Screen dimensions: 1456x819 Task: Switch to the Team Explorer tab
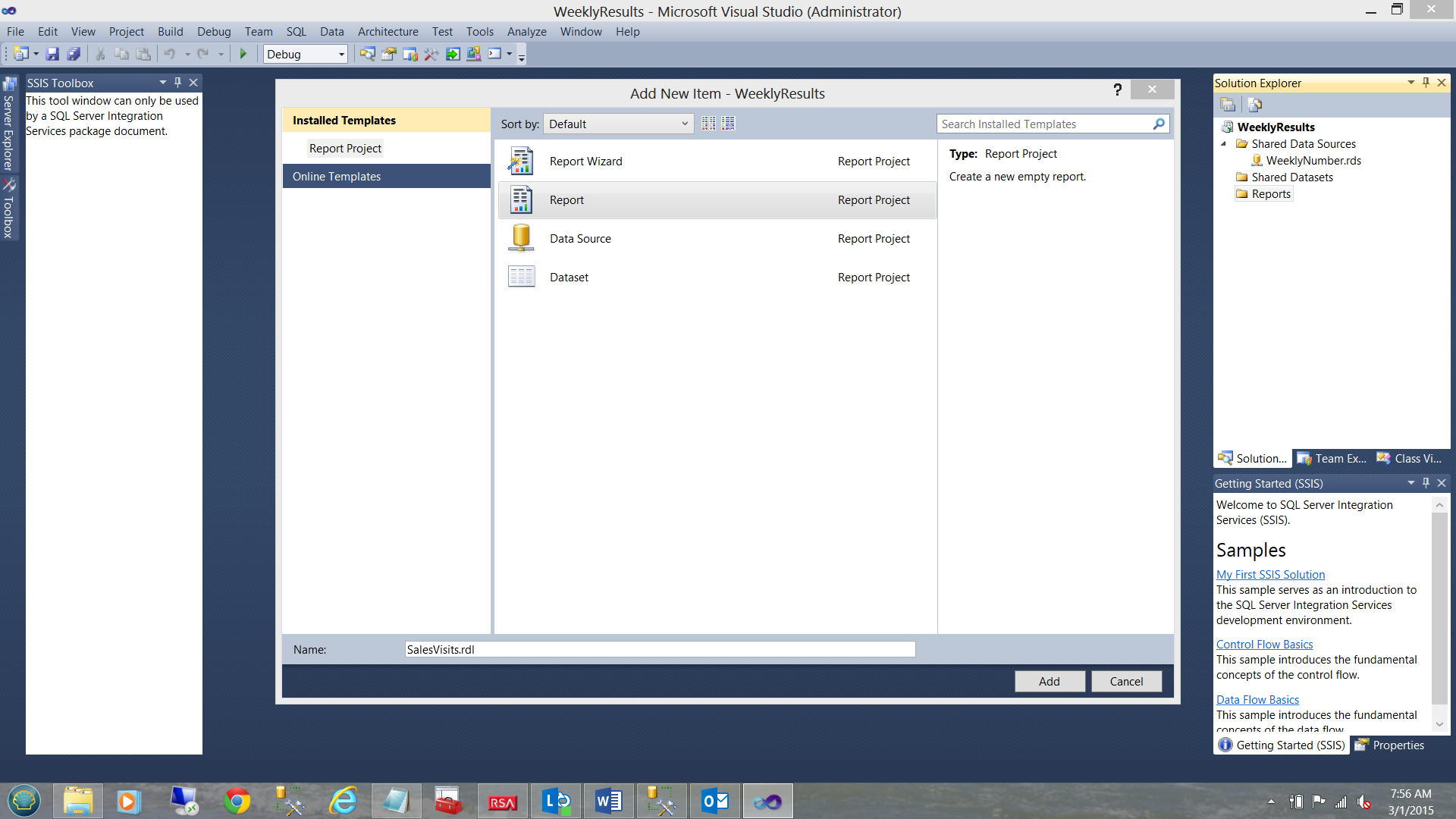point(1332,458)
